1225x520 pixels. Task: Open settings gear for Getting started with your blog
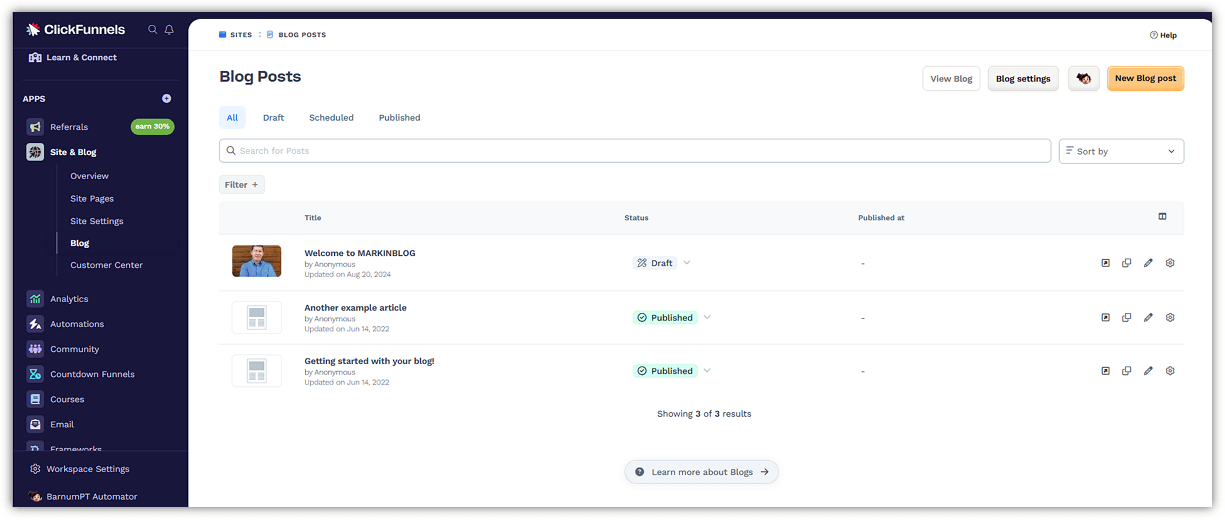click(1170, 371)
